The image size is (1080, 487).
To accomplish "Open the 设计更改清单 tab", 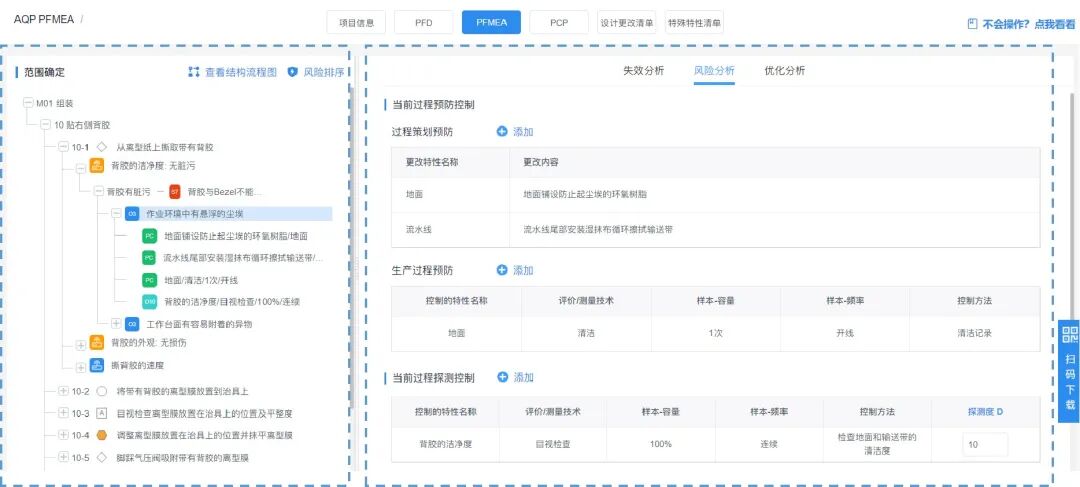I will tap(626, 23).
